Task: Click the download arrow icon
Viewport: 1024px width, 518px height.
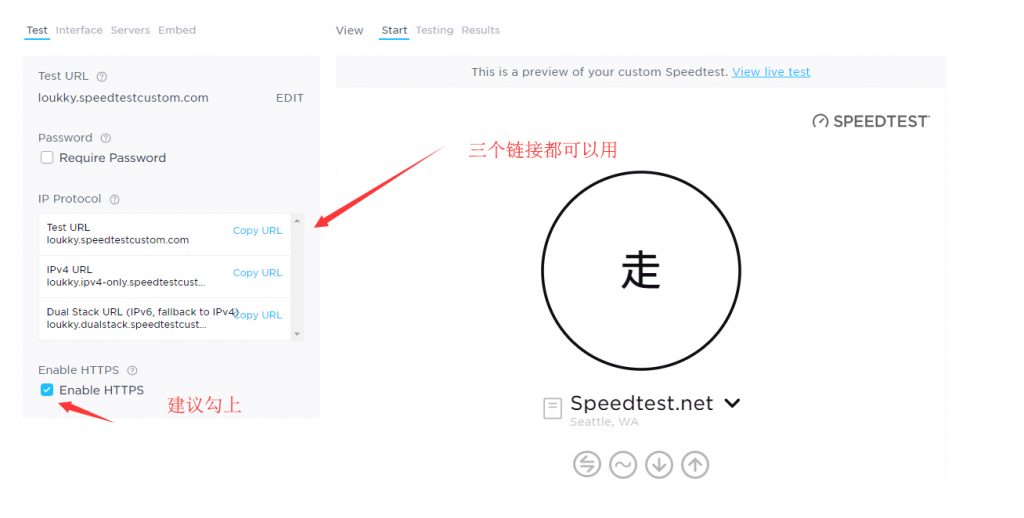Action: (659, 464)
